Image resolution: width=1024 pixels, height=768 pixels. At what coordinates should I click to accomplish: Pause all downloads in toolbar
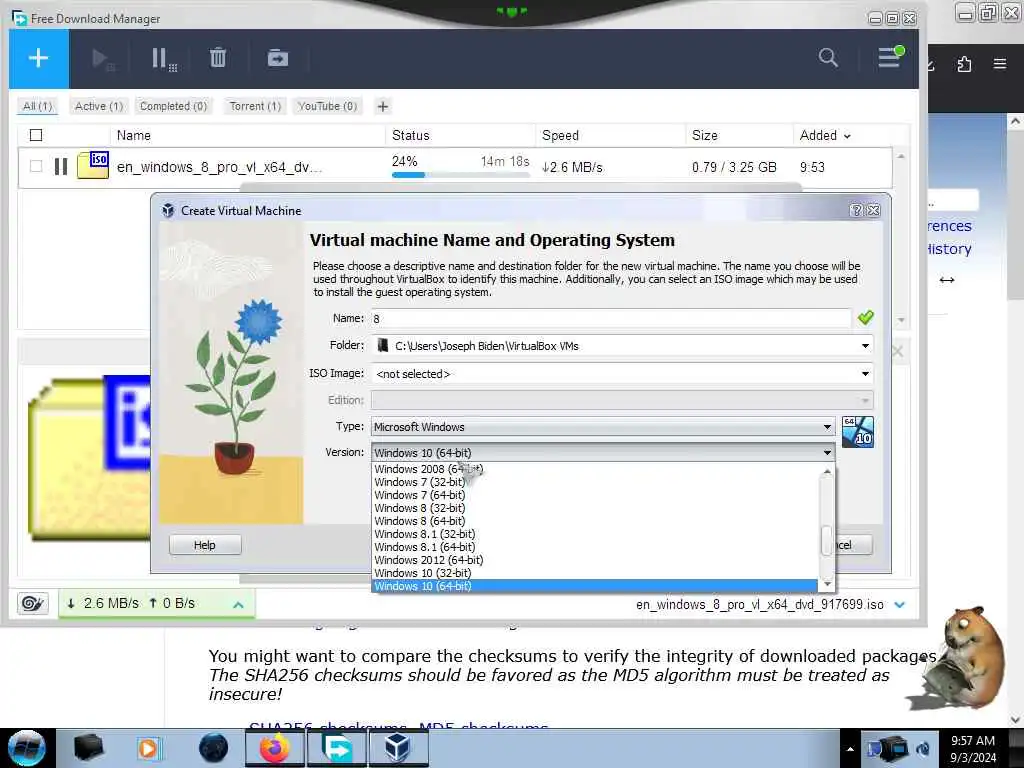coord(163,59)
